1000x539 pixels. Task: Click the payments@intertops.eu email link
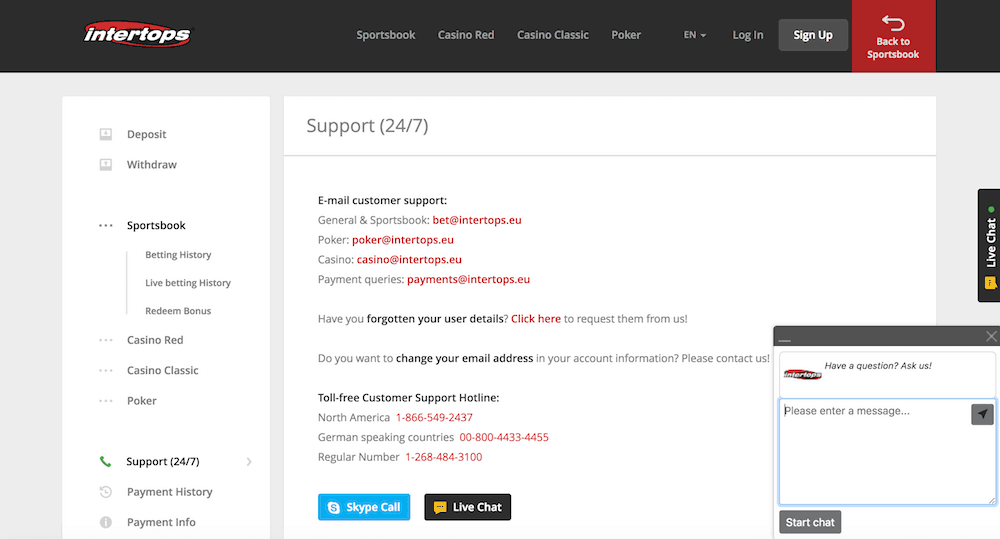click(x=469, y=279)
